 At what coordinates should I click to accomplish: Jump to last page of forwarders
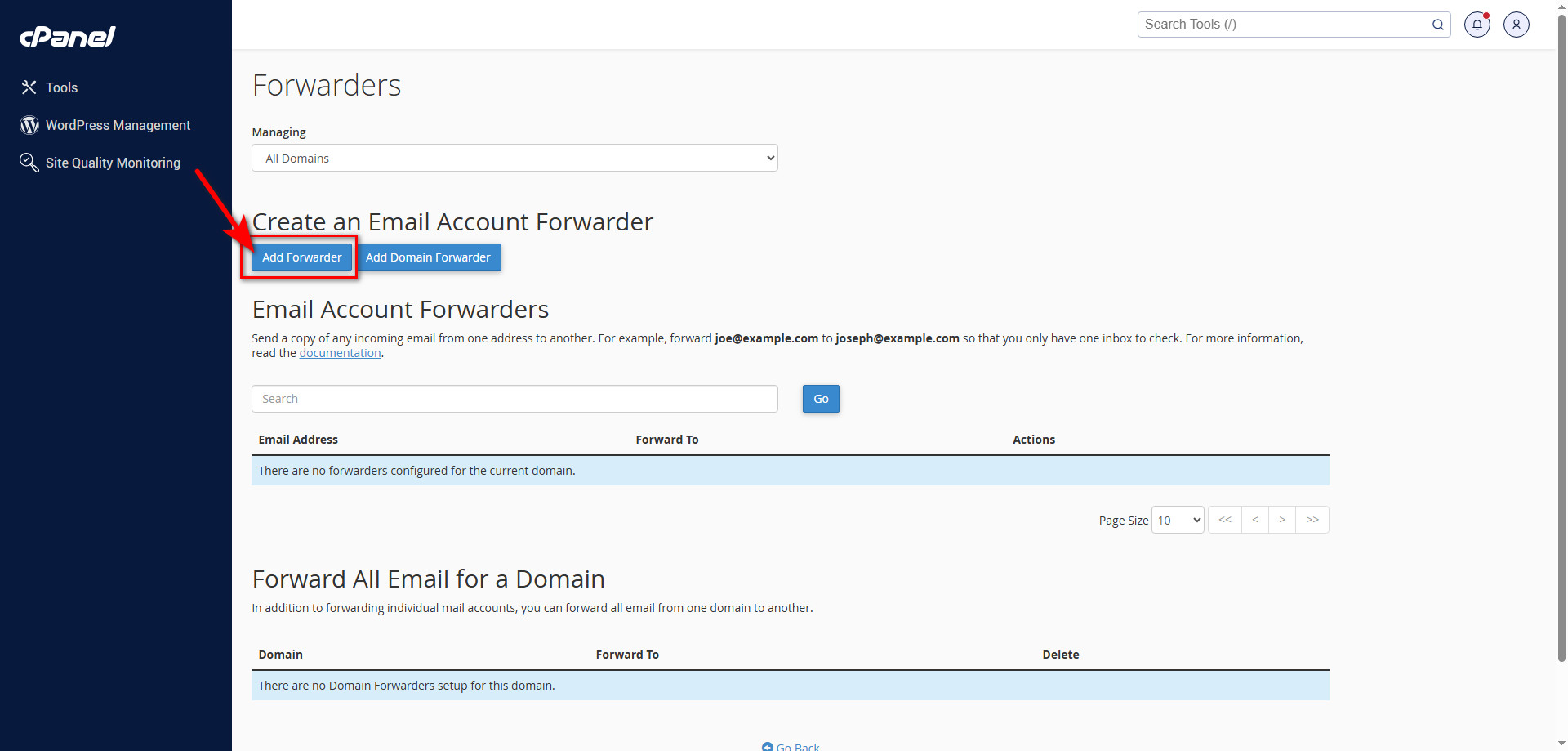pos(1312,520)
